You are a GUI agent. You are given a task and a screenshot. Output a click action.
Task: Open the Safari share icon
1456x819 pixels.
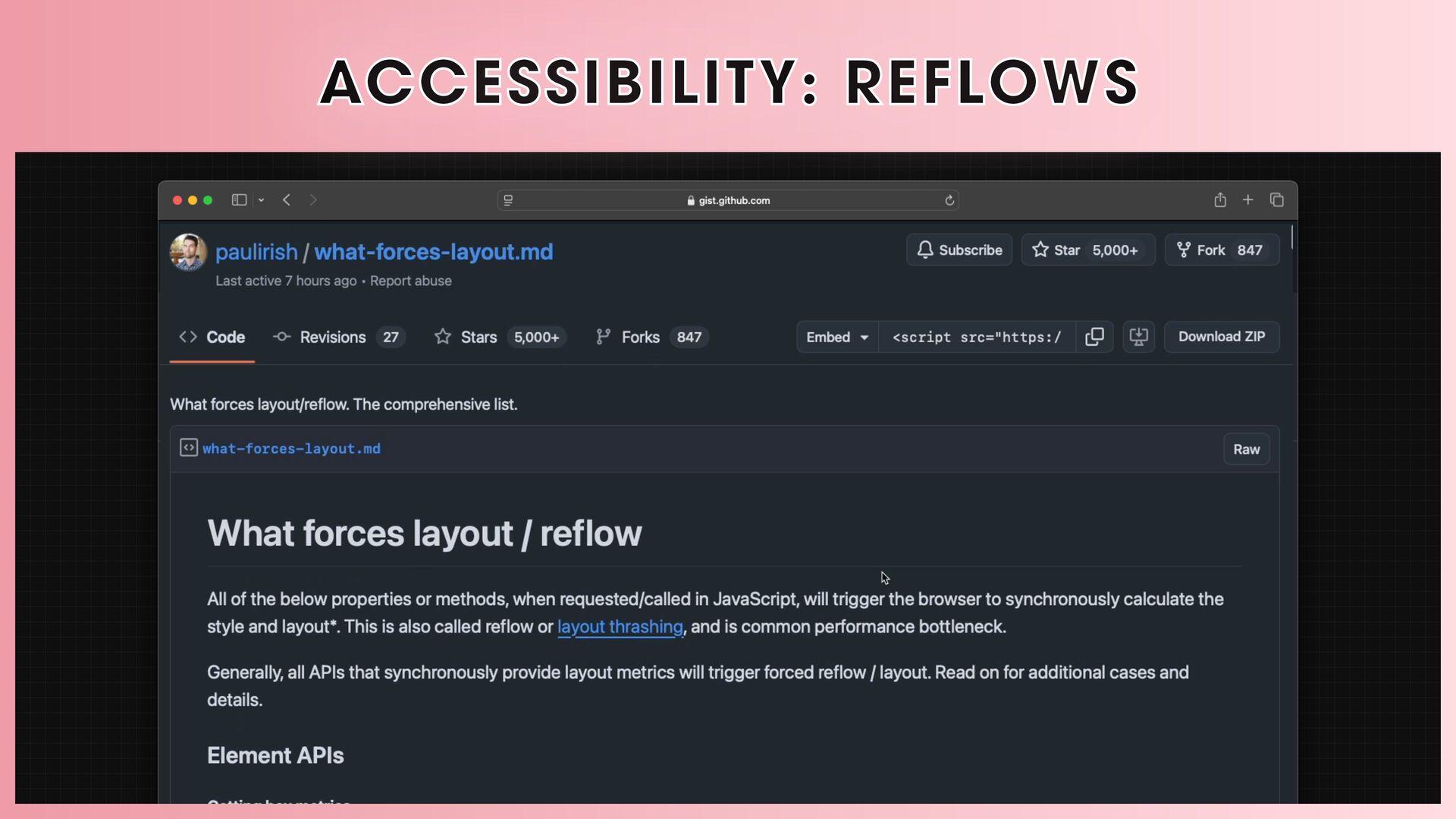tap(1219, 200)
